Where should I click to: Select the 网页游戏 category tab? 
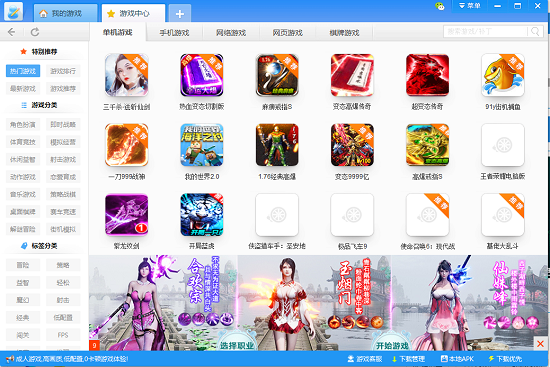click(288, 33)
